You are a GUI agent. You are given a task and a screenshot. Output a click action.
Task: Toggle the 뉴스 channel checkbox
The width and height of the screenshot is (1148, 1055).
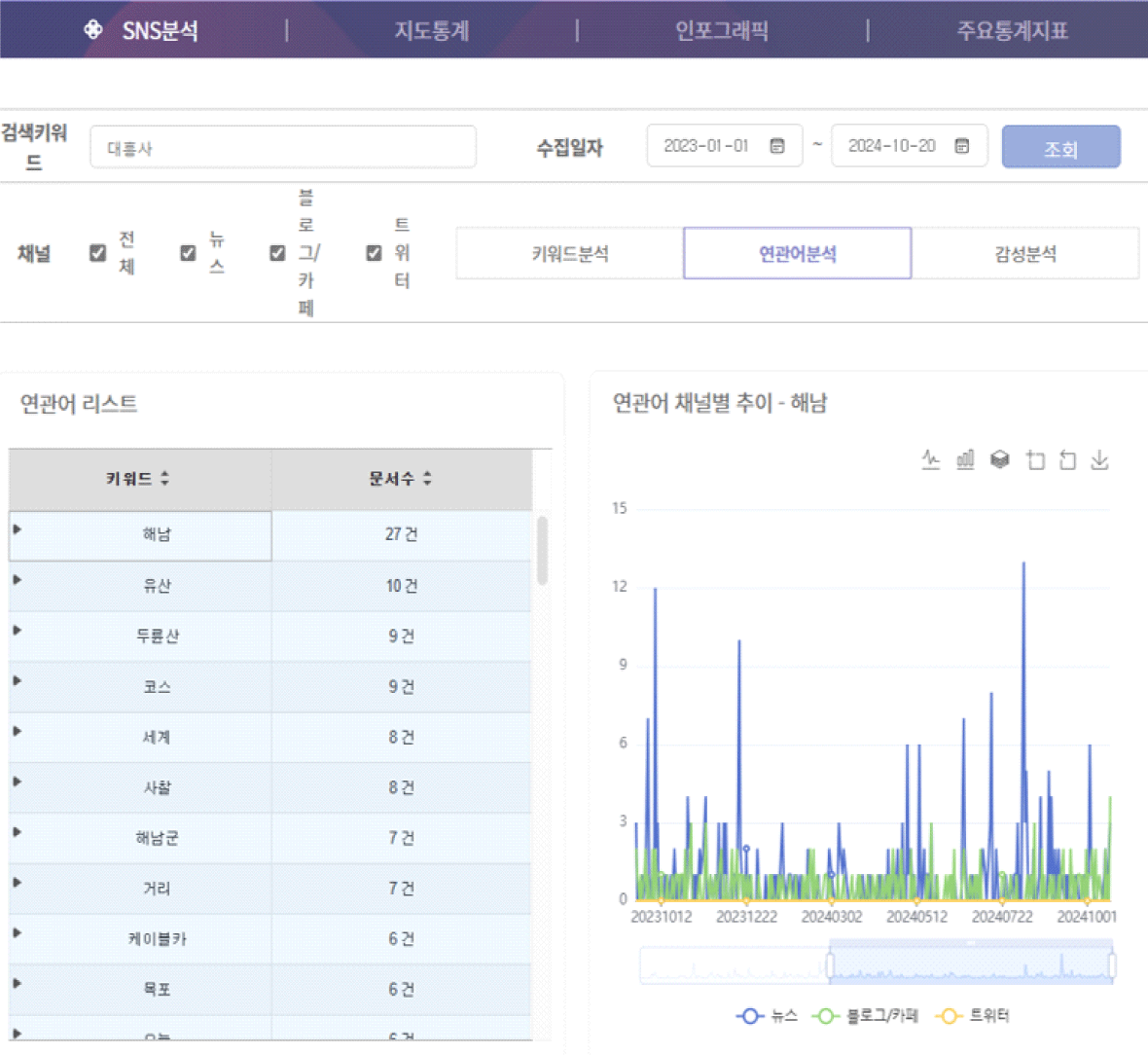[188, 253]
